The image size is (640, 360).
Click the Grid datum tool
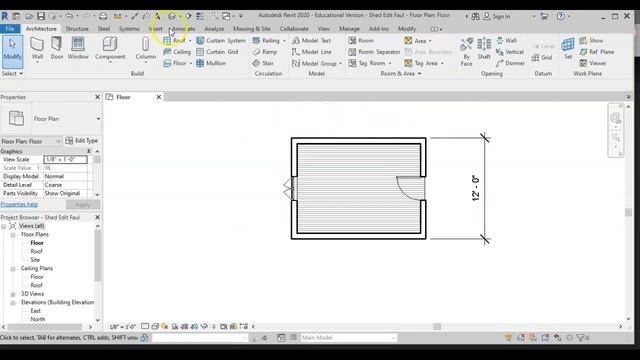[542, 58]
